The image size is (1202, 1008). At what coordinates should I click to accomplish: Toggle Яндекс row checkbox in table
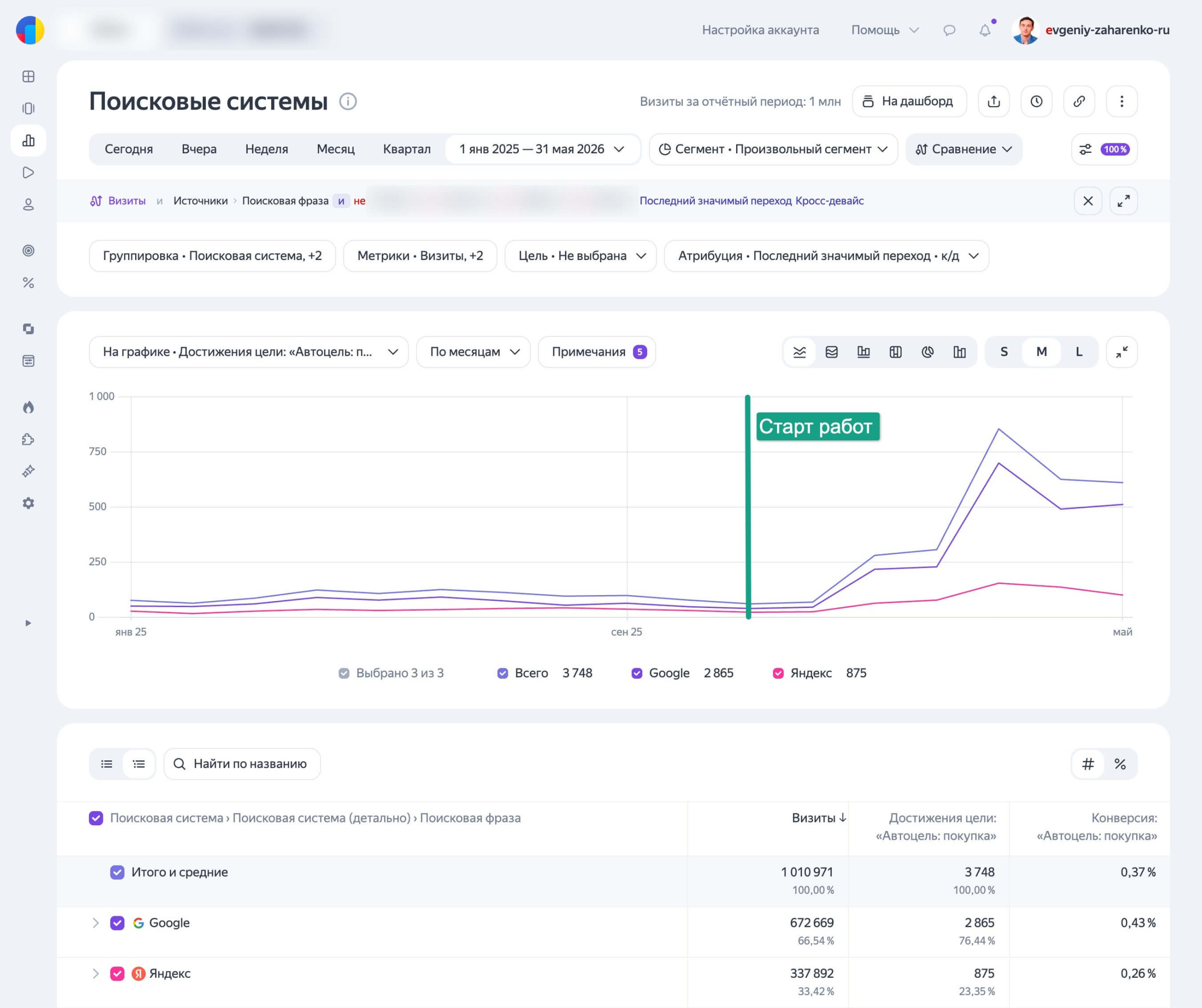pos(117,974)
